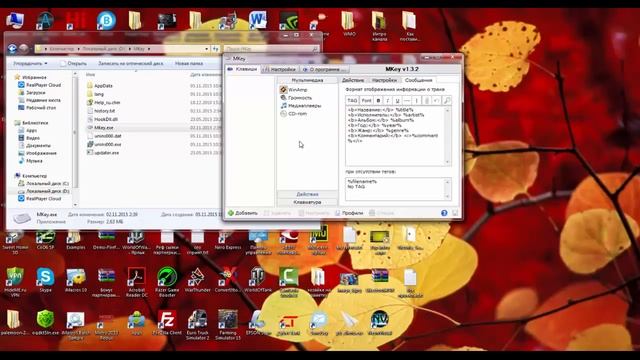Expand the Действия section in MKey
This screenshot has height=360, width=640.
pyautogui.click(x=307, y=194)
